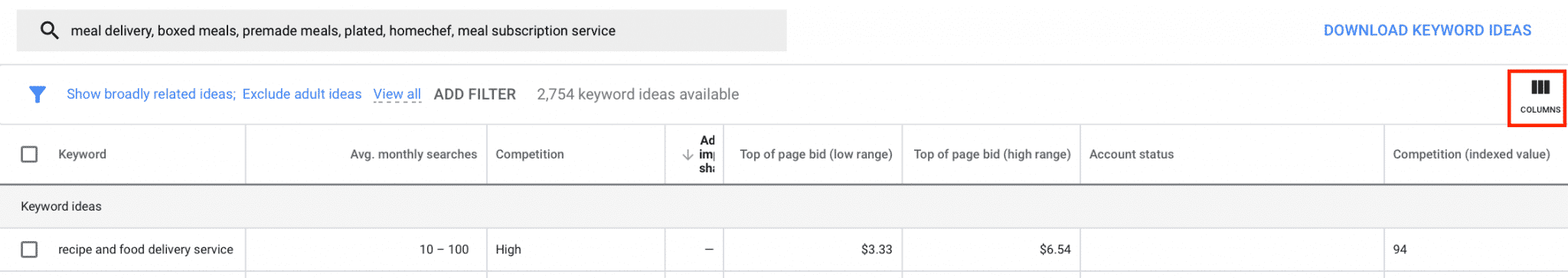Image resolution: width=1568 pixels, height=278 pixels.
Task: Click into the keyword search field
Action: (x=401, y=31)
